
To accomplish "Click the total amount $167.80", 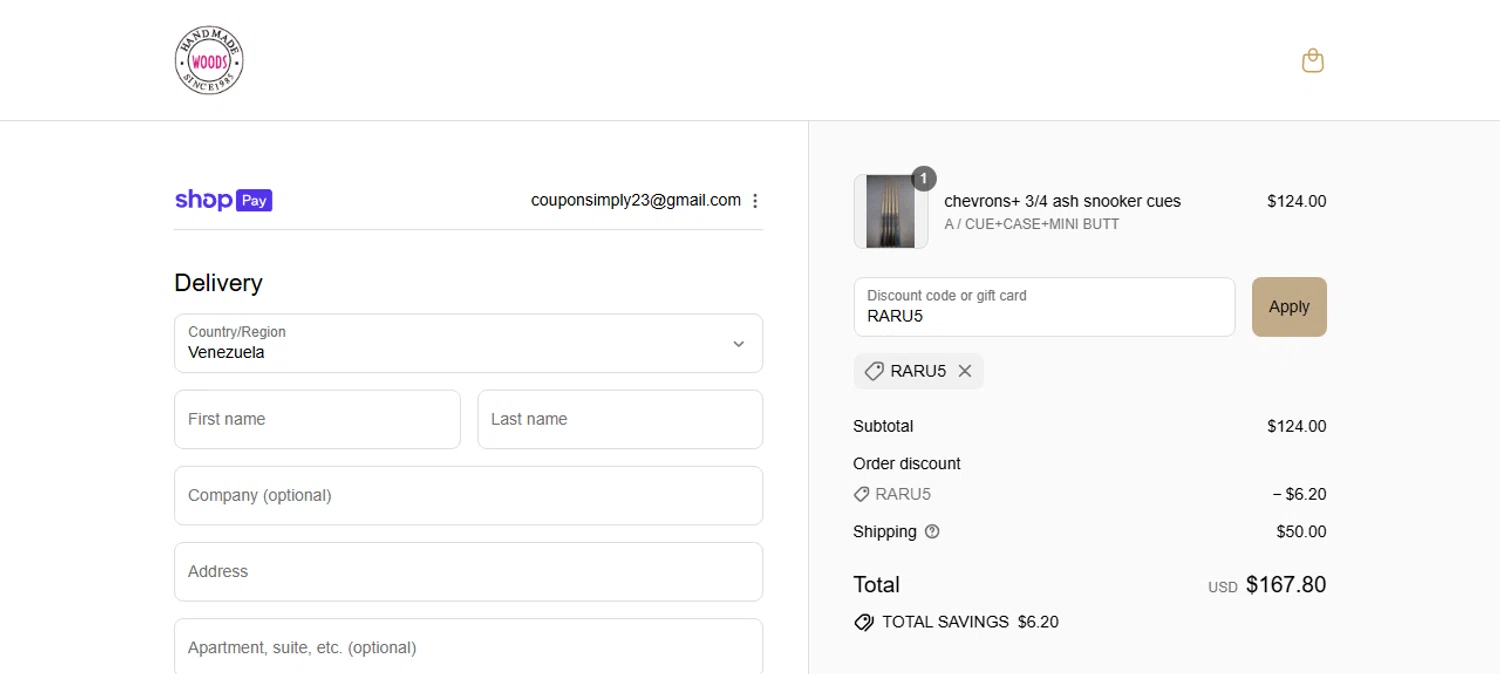I will [1286, 585].
